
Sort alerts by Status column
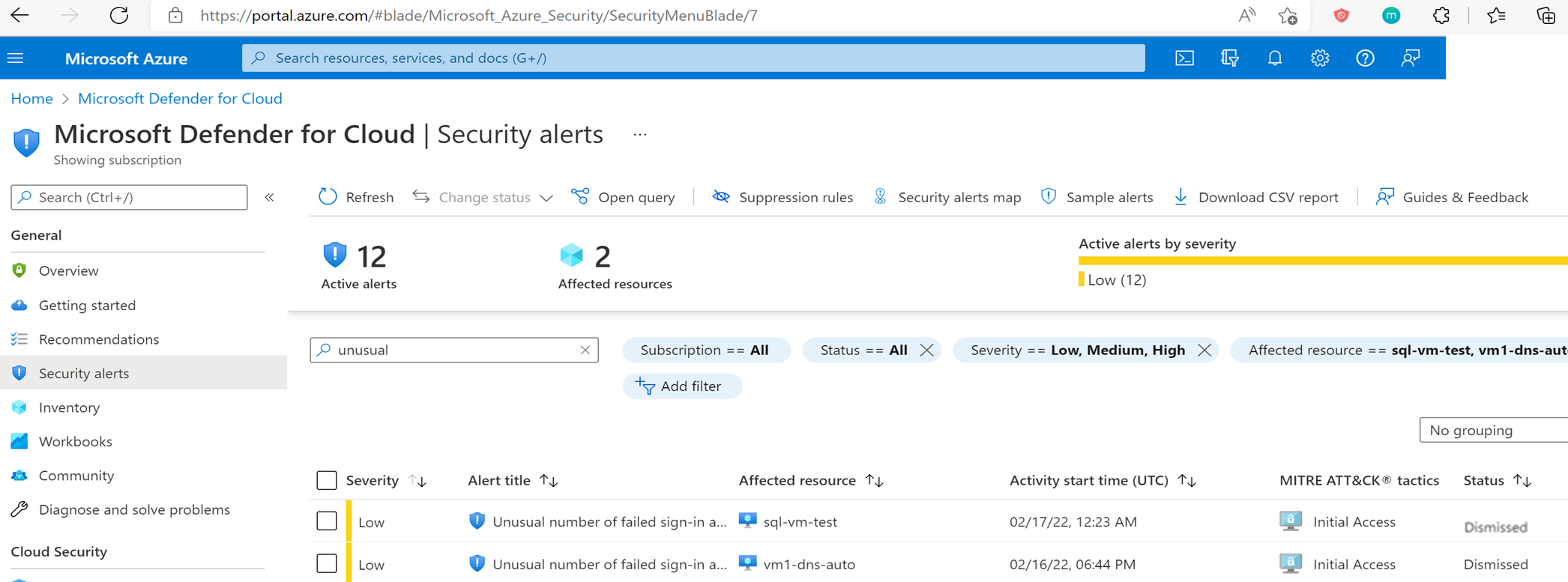tap(1497, 481)
